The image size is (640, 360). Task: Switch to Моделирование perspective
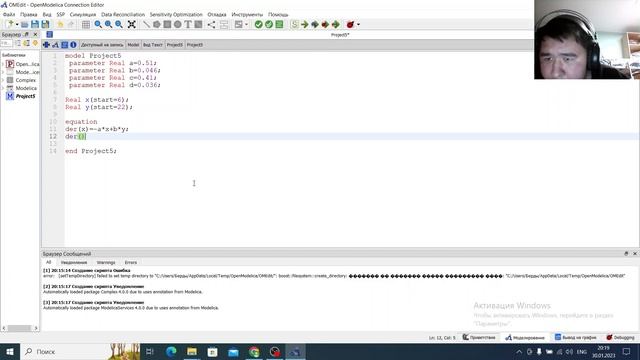point(525,338)
